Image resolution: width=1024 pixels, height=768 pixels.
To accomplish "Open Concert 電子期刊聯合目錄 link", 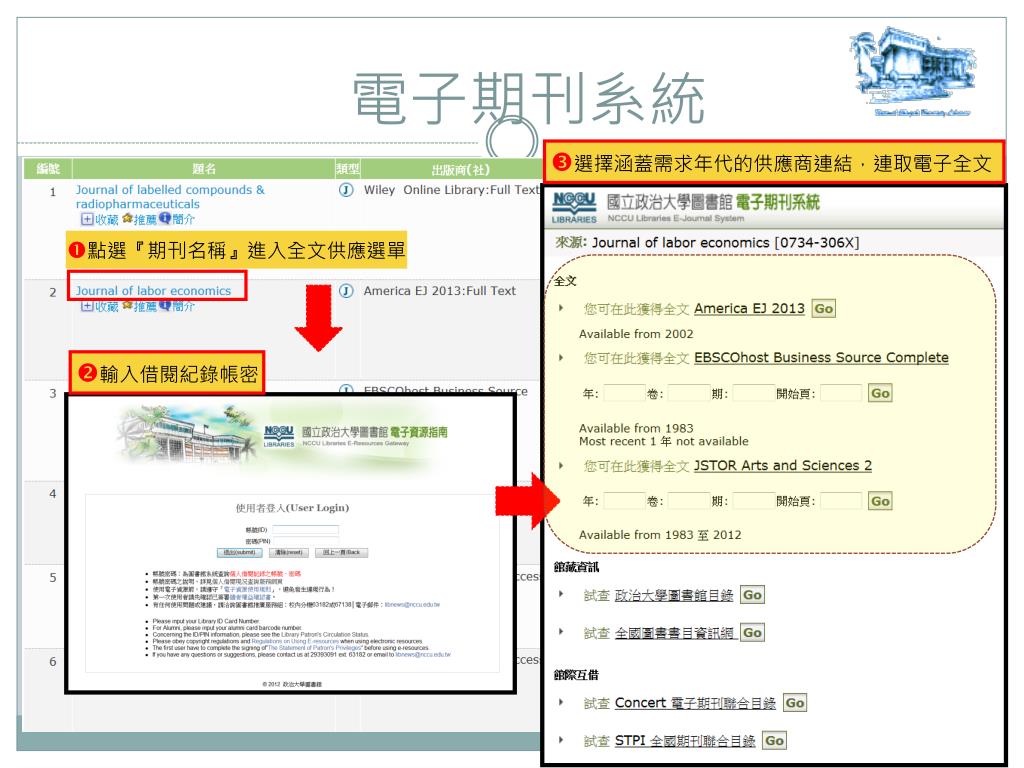I will tap(696, 703).
